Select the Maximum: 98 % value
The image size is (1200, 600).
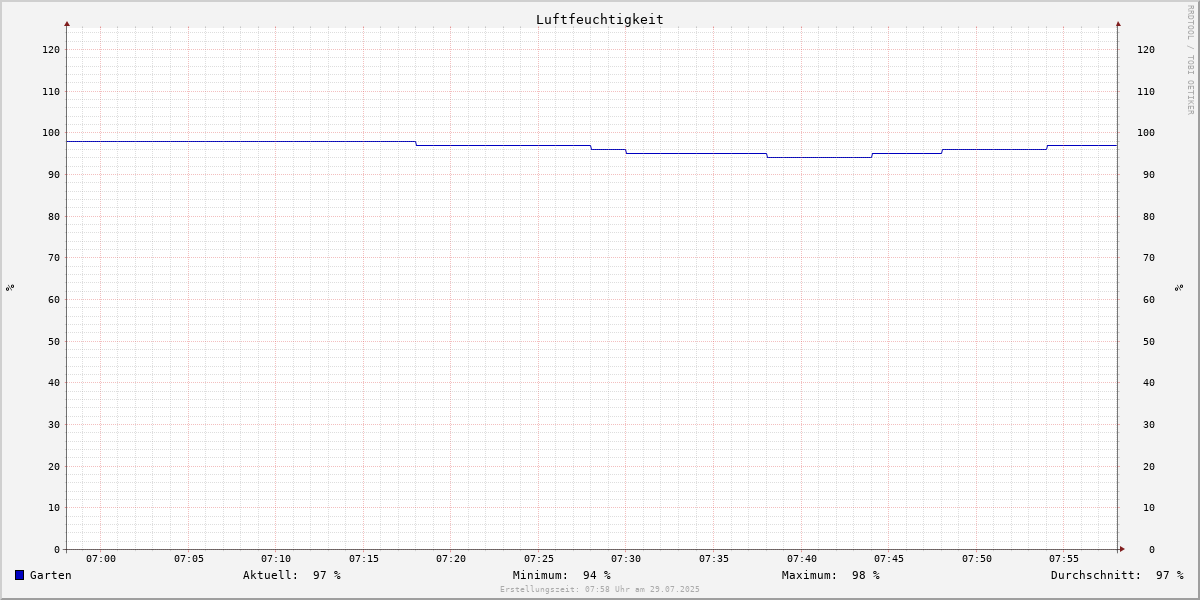point(831,575)
